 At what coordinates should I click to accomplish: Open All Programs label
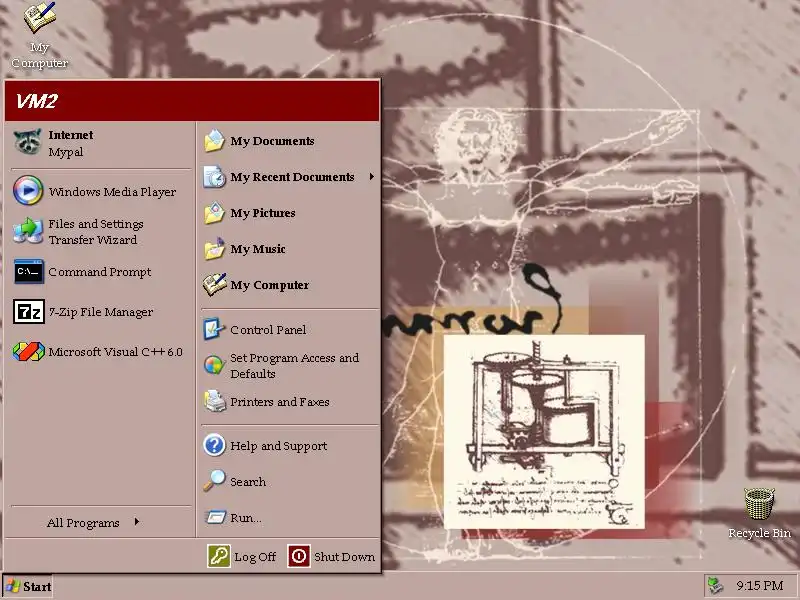pos(83,522)
